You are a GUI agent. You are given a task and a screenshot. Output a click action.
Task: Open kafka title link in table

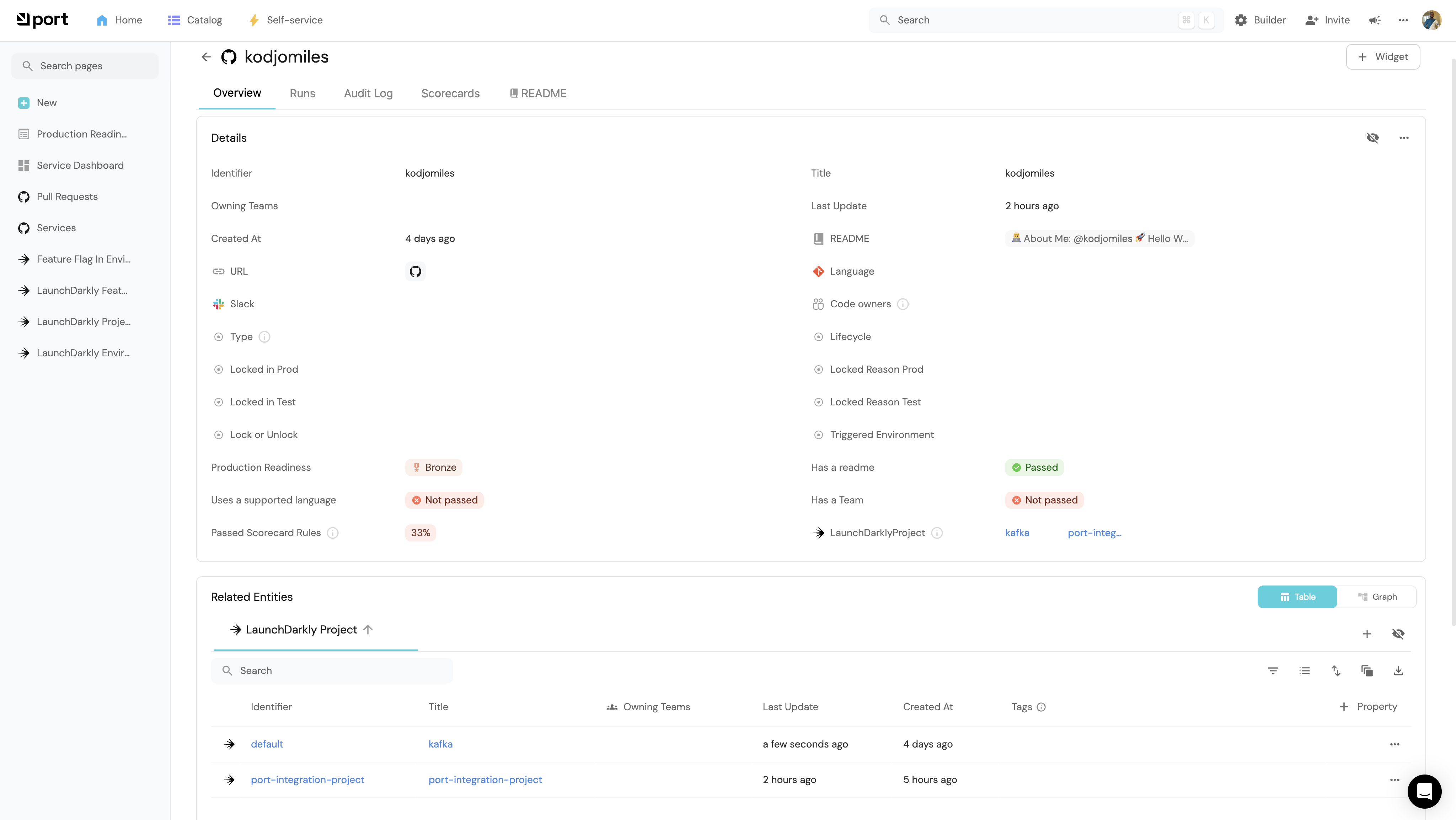(440, 744)
